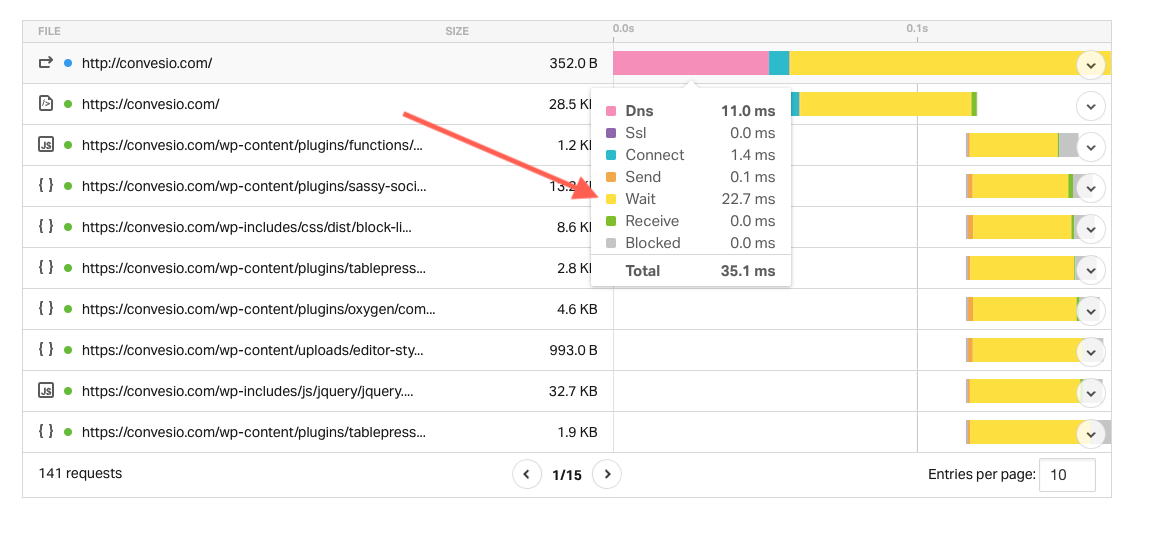Screen dimensions: 1151x543
Task: Click the green status dot for https://convesio.com/
Action: 68,104
